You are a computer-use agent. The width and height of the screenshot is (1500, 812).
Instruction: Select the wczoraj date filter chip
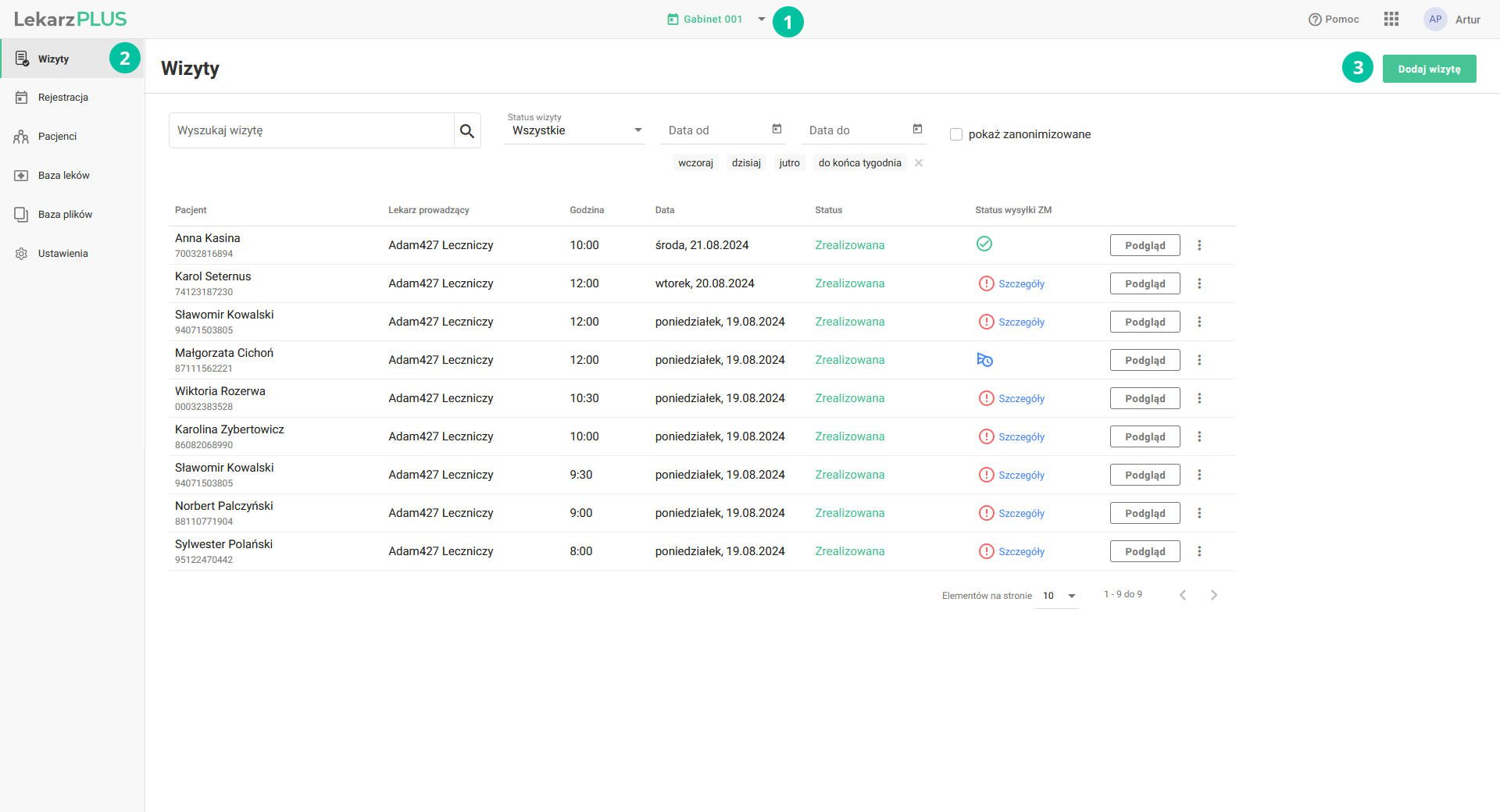point(695,163)
